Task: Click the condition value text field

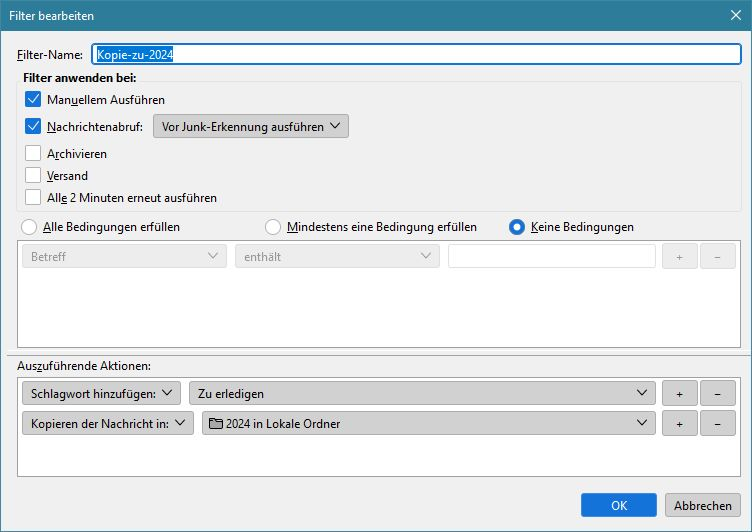Action: 552,256
